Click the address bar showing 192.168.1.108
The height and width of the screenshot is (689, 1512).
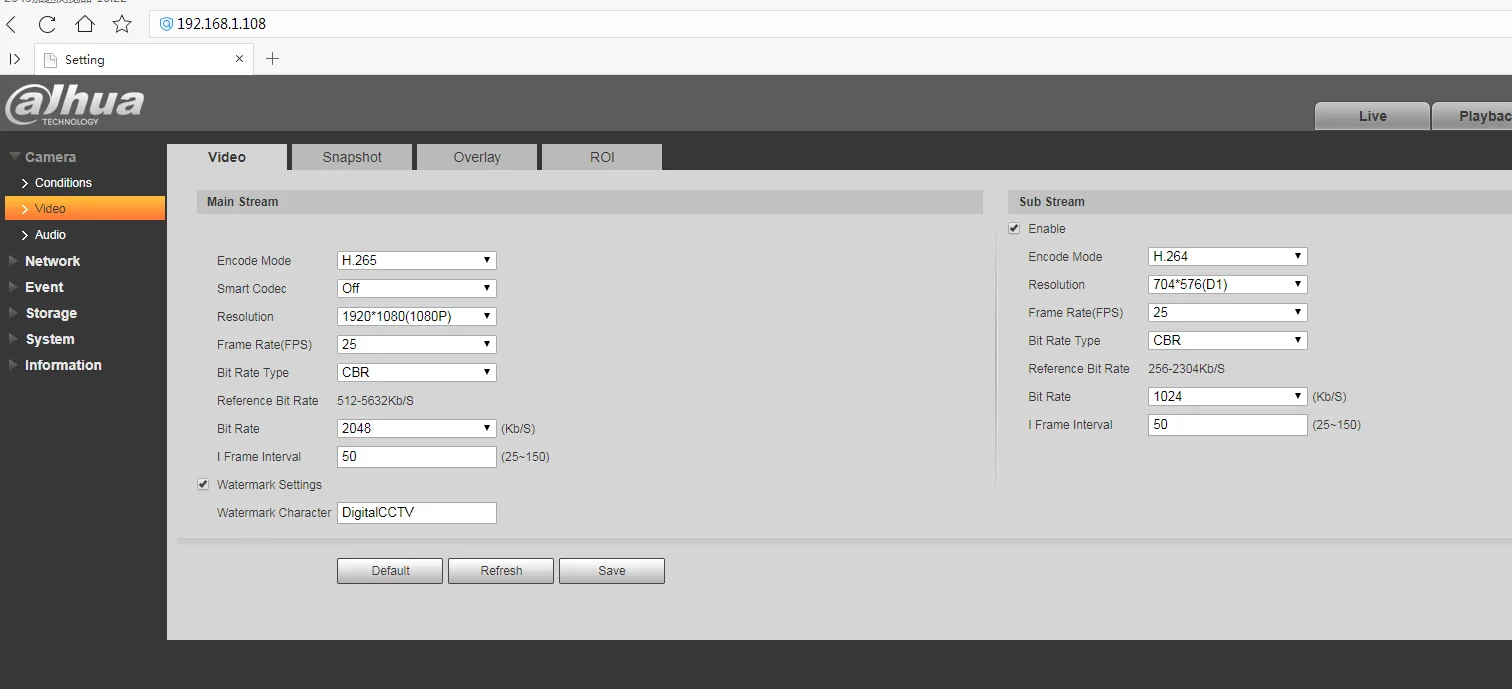click(830, 24)
